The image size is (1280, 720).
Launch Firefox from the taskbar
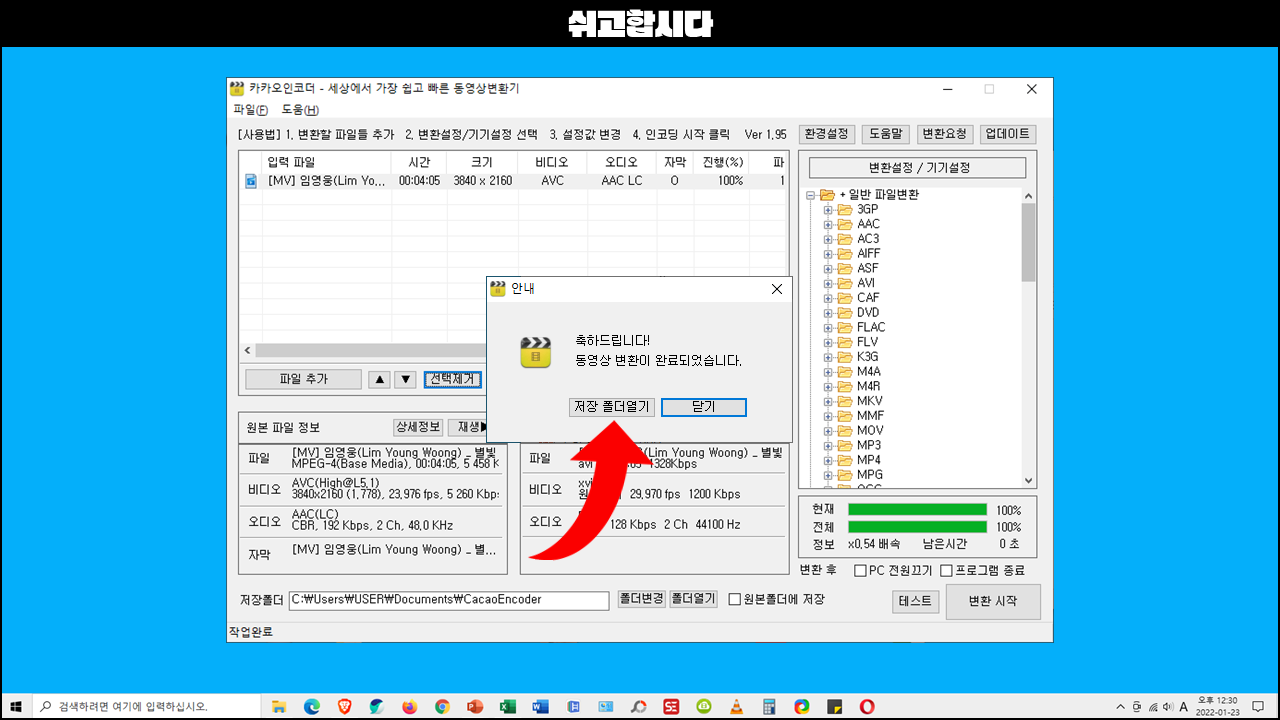[409, 706]
